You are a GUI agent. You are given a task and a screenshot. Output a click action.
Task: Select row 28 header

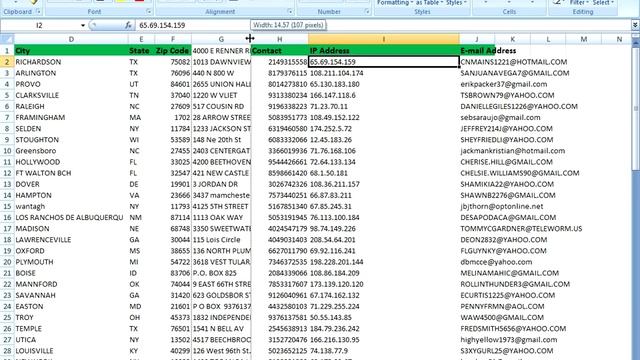[7, 351]
